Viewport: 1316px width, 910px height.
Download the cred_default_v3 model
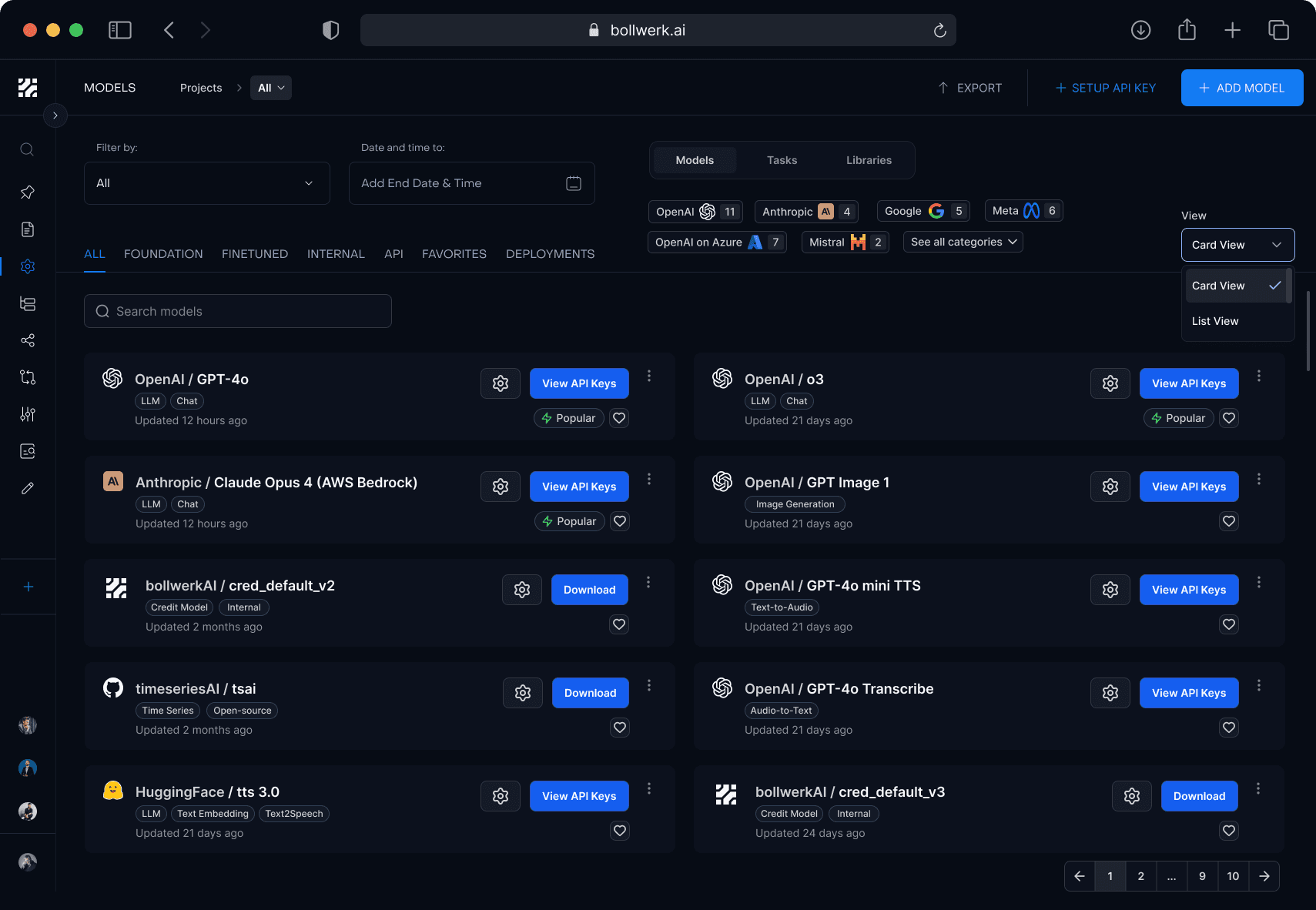tap(1199, 796)
